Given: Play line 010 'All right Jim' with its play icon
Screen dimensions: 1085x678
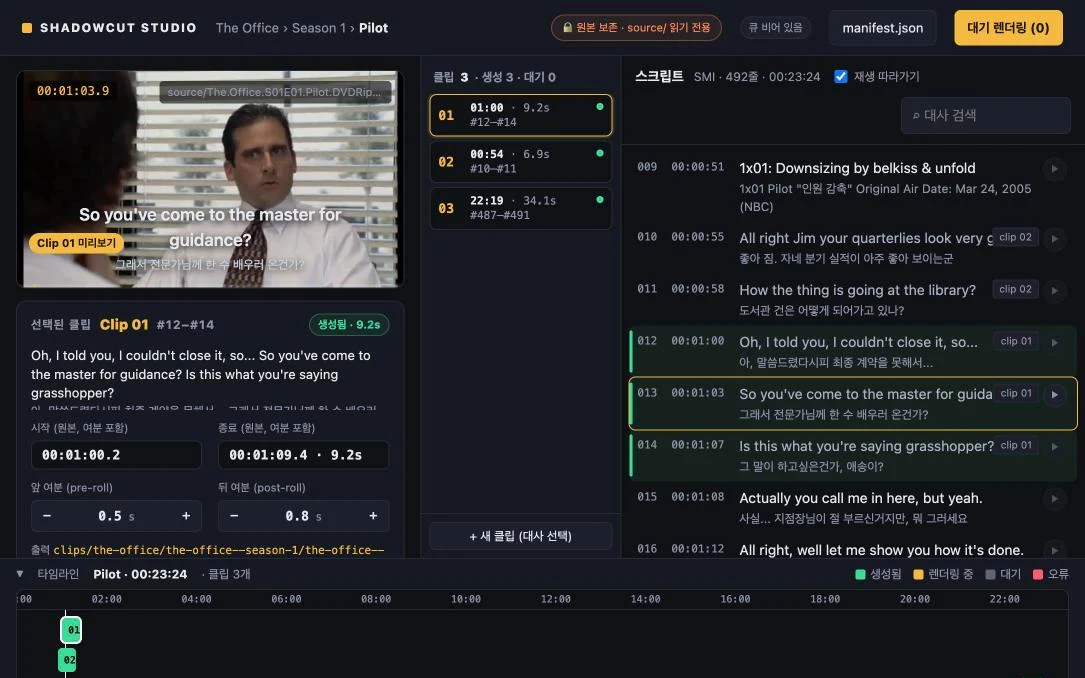Looking at the screenshot, I should pyautogui.click(x=1054, y=239).
